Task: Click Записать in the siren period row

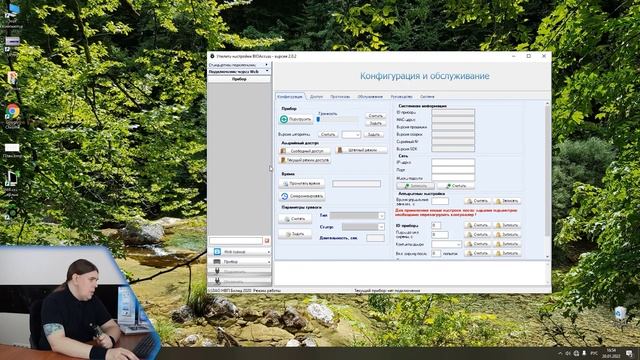Action: tap(507, 235)
